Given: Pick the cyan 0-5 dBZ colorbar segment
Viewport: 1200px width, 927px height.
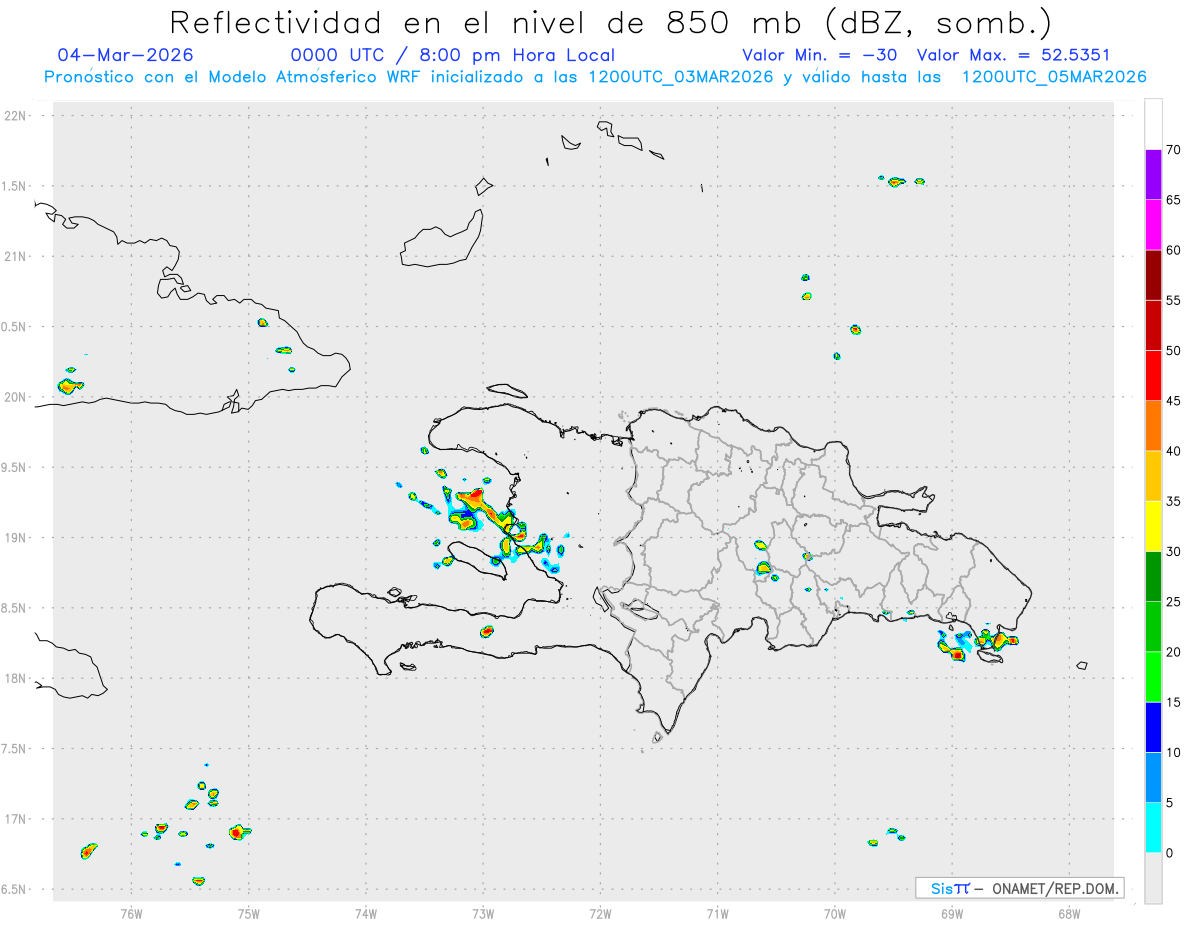Looking at the screenshot, I should point(1153,827).
